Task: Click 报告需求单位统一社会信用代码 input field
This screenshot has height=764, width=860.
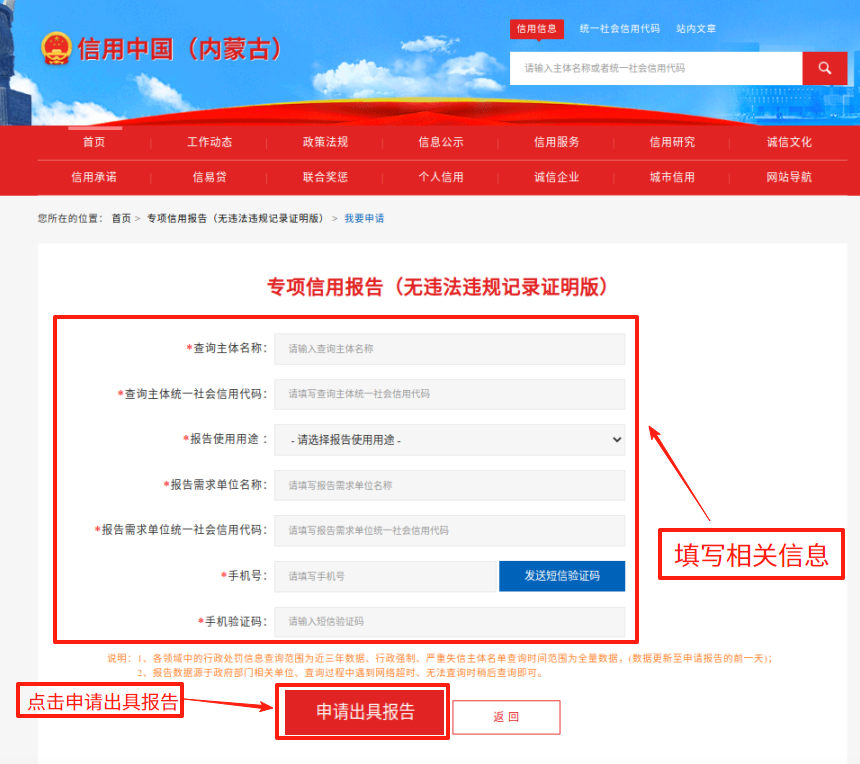Action: (449, 530)
